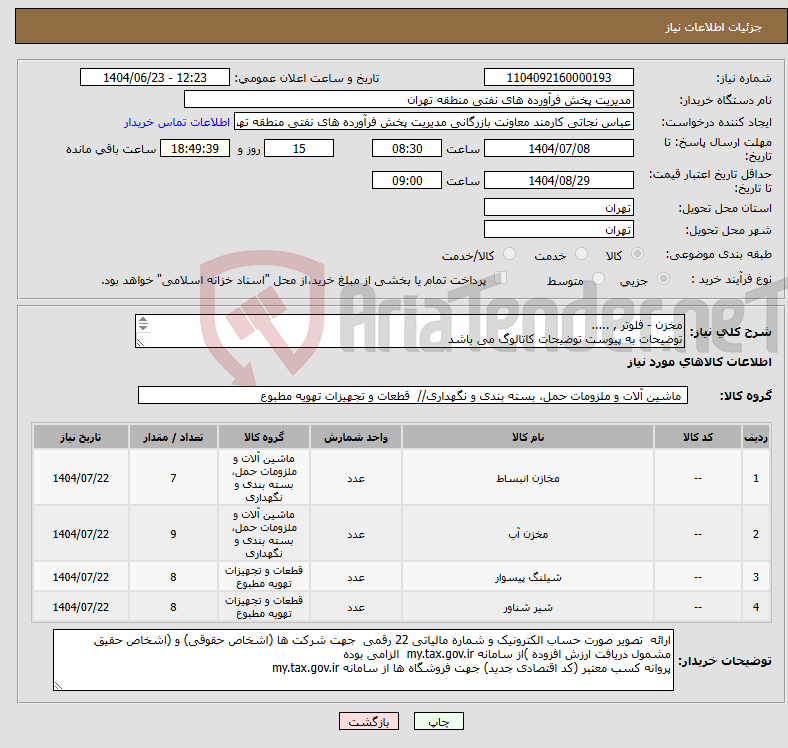The width and height of the screenshot is (788, 748).
Task: Click the تعداد / مقدار column header
Action: 173,437
